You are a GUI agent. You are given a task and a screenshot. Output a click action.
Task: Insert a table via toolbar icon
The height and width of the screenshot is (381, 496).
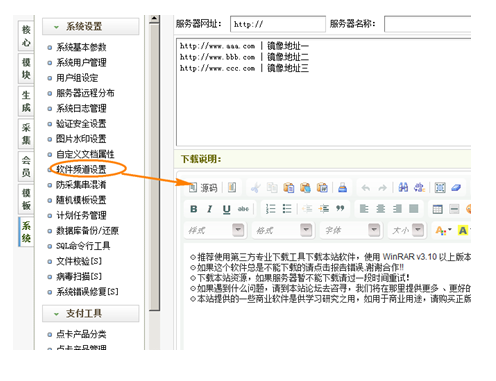(437, 209)
